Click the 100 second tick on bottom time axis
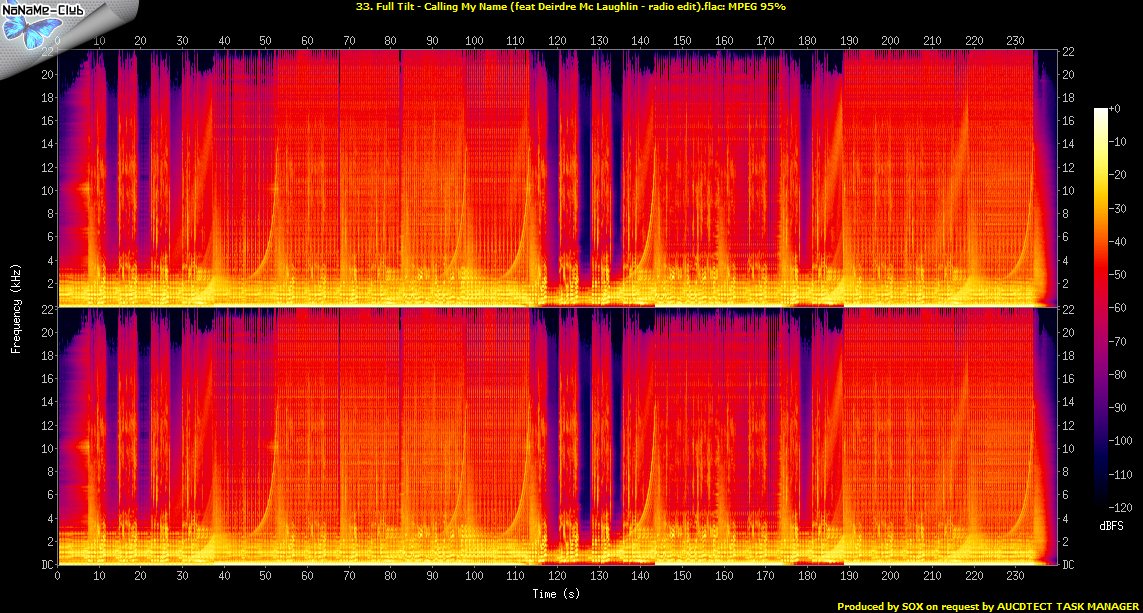Image resolution: width=1143 pixels, height=613 pixels. (x=474, y=577)
